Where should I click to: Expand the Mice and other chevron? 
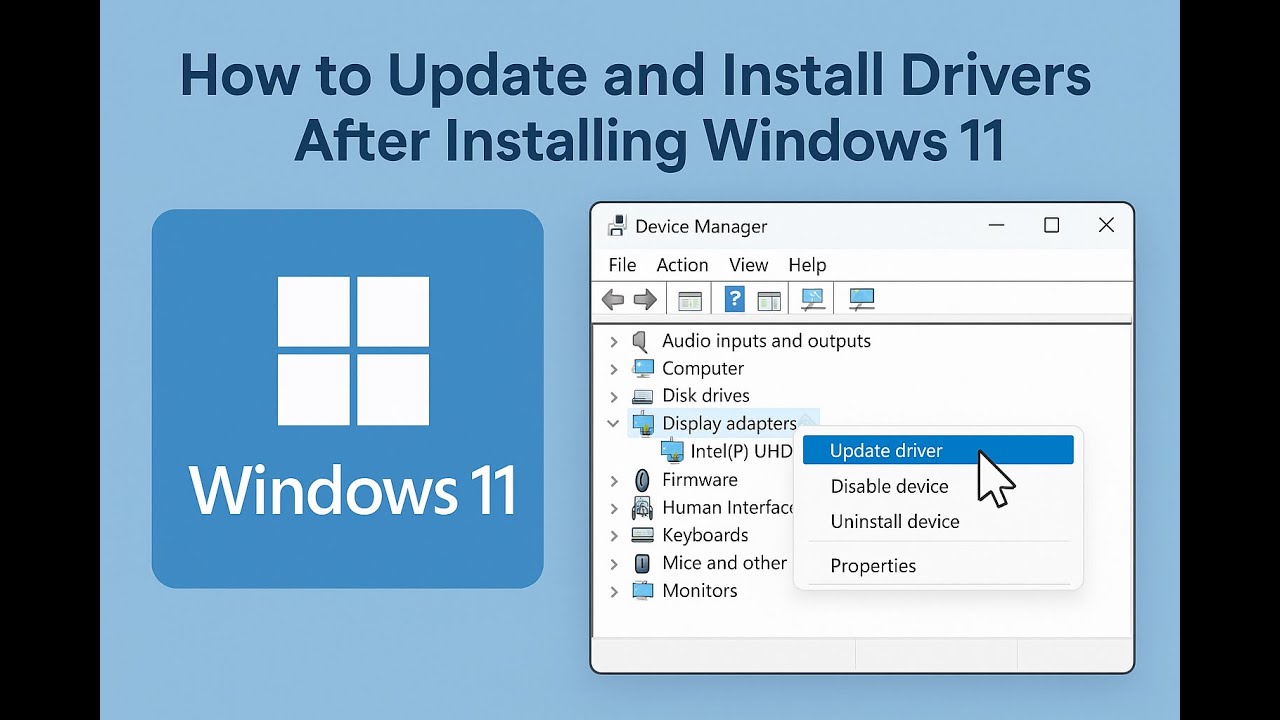point(614,564)
